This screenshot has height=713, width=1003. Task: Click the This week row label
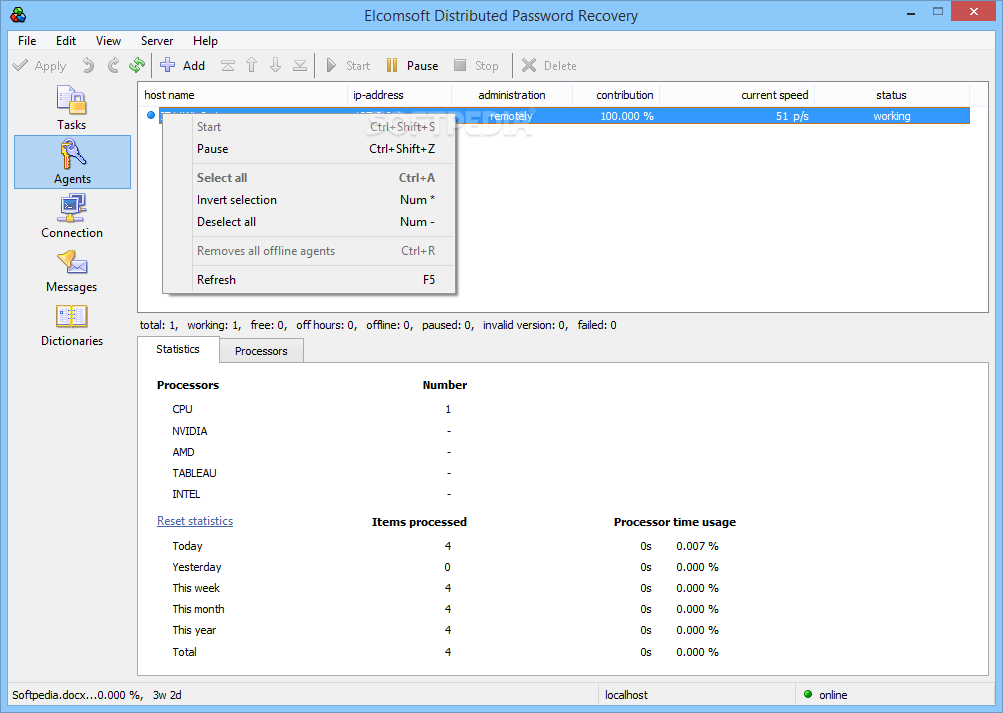196,588
